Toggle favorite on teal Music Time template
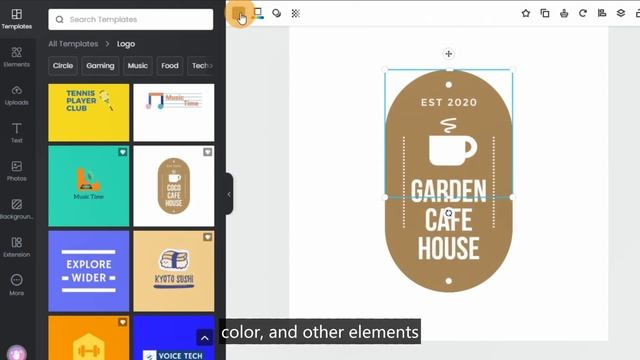The width and height of the screenshot is (640, 360). [x=122, y=152]
